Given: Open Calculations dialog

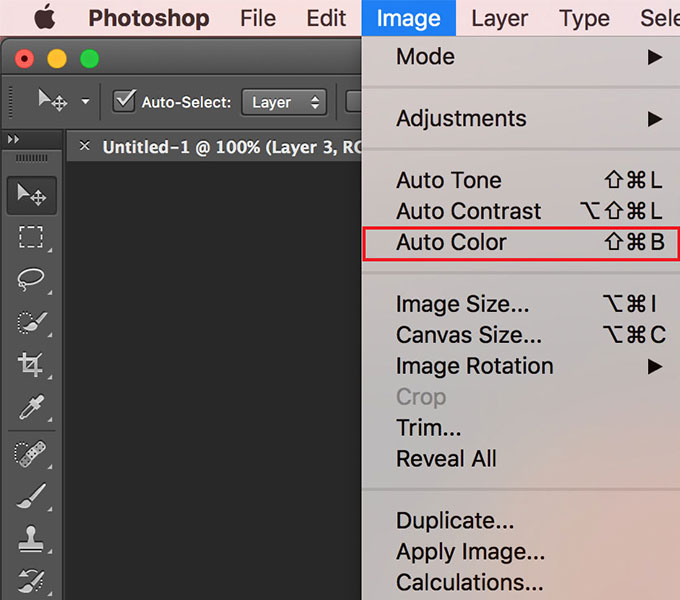Looking at the screenshot, I should [521, 583].
